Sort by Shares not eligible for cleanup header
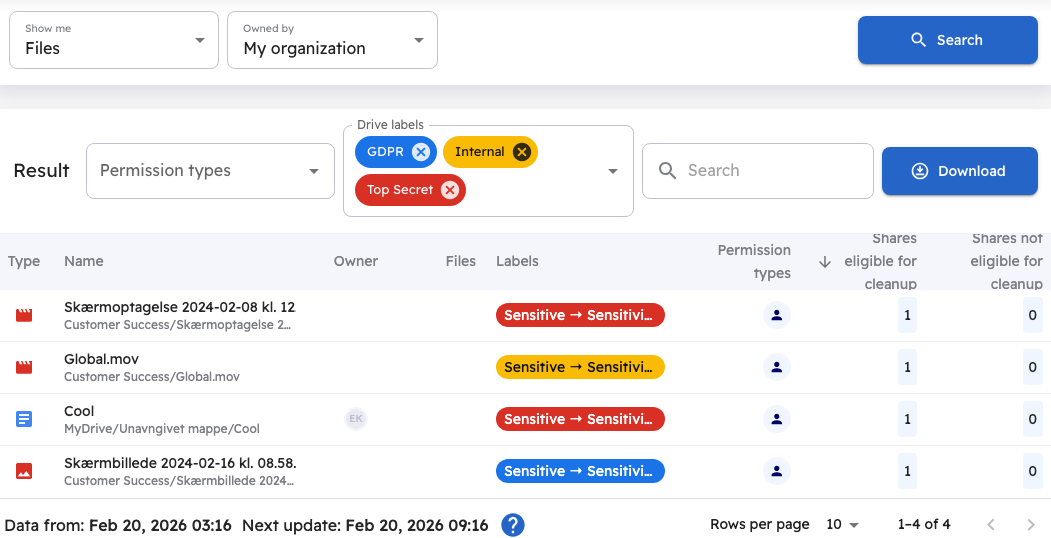 (x=1006, y=261)
